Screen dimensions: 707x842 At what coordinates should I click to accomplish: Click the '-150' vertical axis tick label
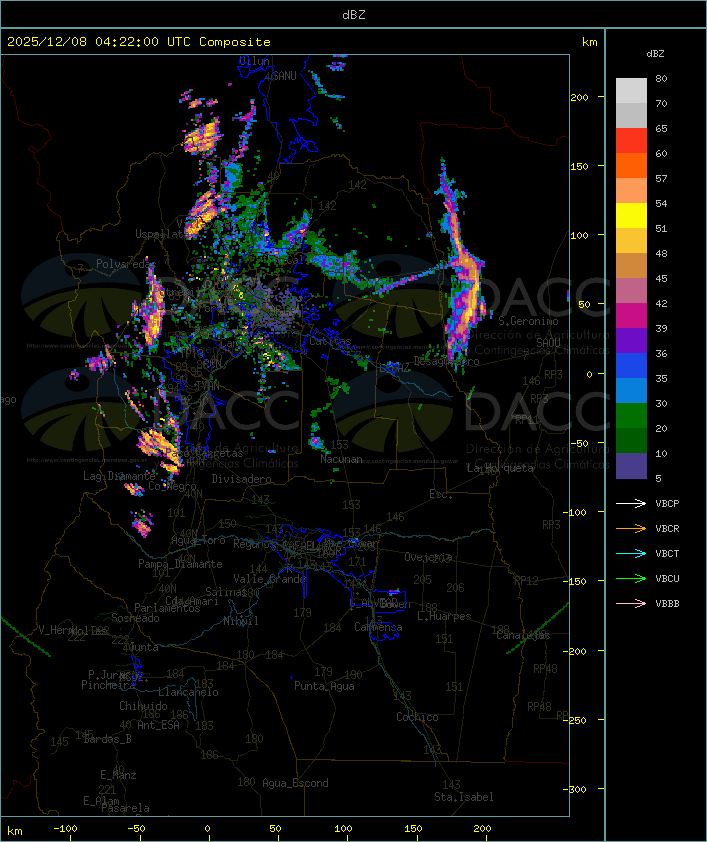tap(577, 582)
